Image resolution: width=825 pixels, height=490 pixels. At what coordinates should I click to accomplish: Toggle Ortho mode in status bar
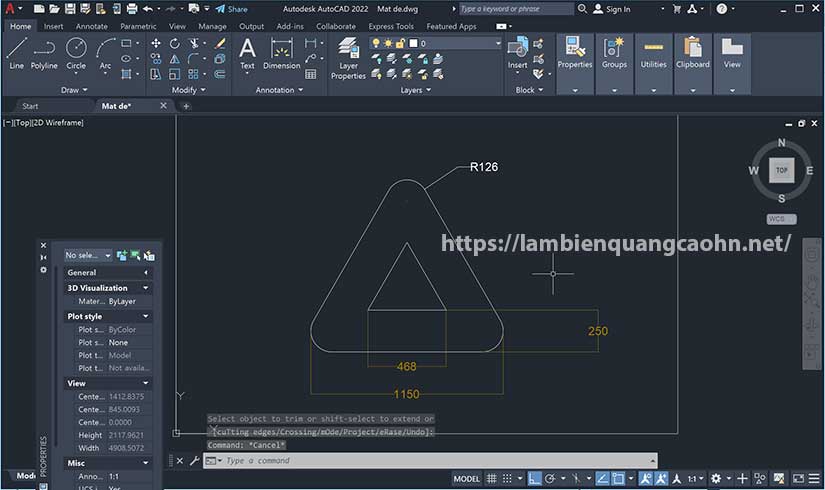point(534,478)
